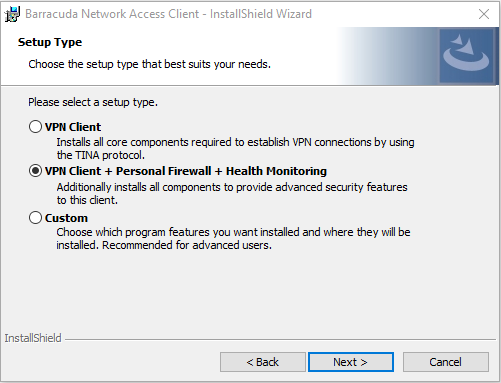Click the "Please select a setup type." text
501x383 pixels.
click(93, 102)
